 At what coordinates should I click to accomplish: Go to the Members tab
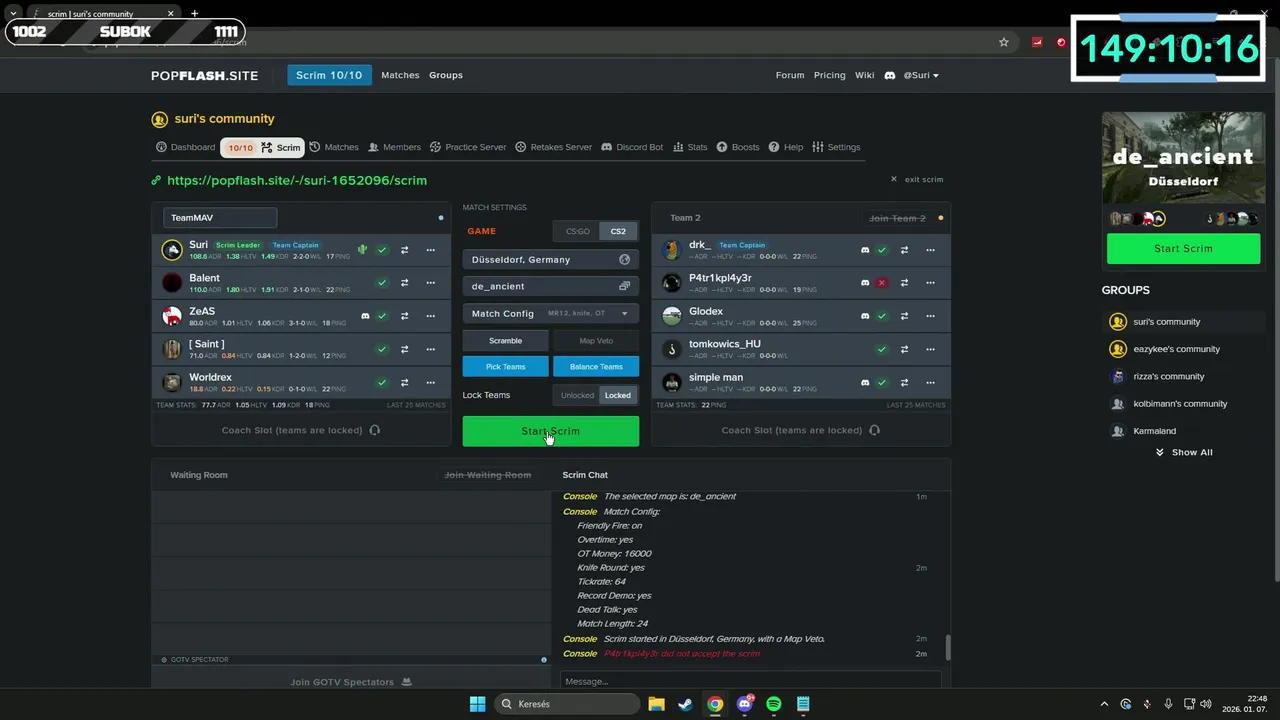[394, 147]
